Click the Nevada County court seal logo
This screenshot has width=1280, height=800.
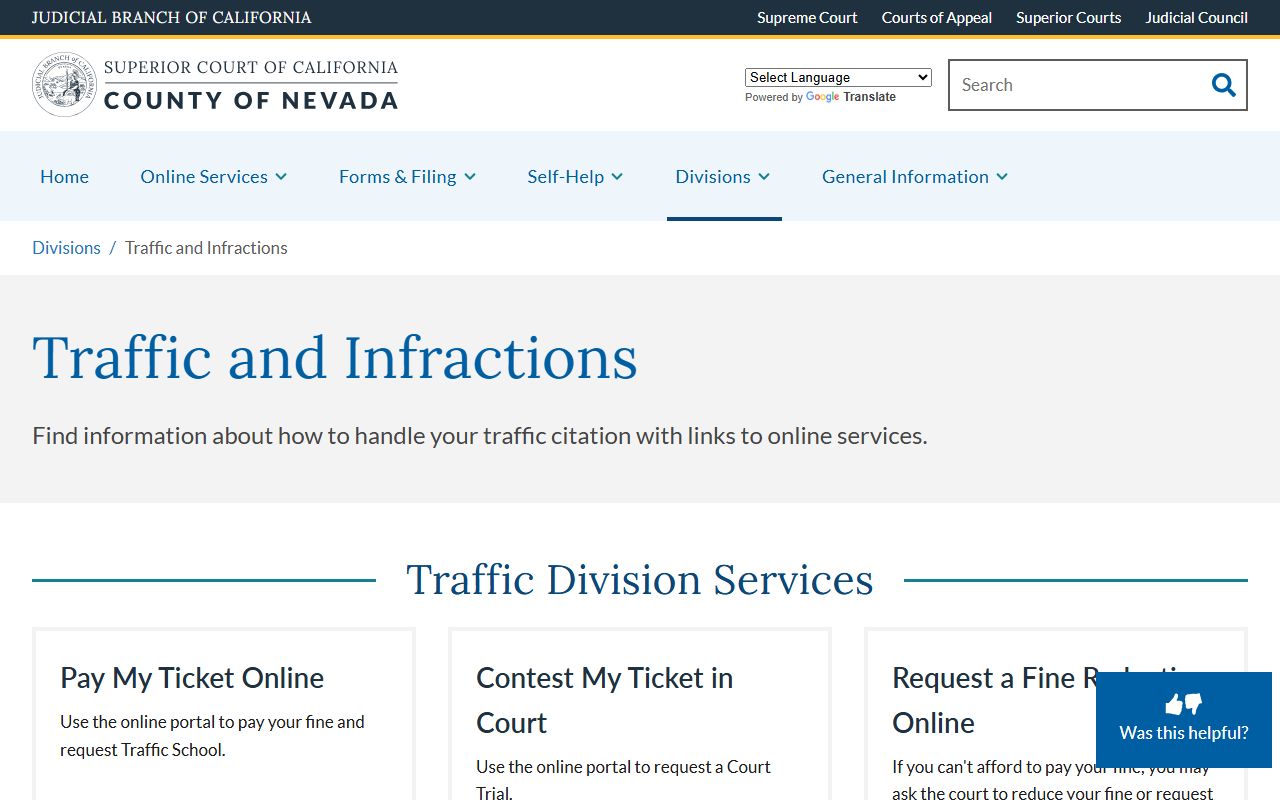click(65, 85)
